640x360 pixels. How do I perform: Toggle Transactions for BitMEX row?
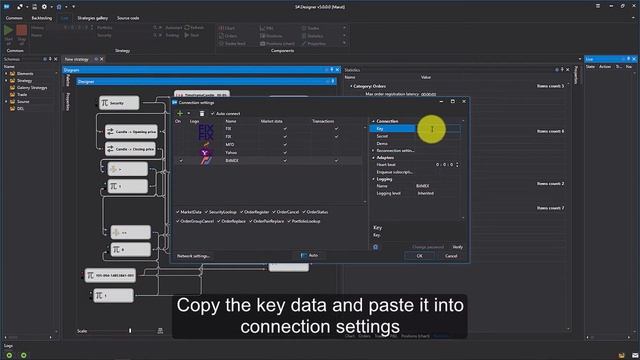coord(336,161)
